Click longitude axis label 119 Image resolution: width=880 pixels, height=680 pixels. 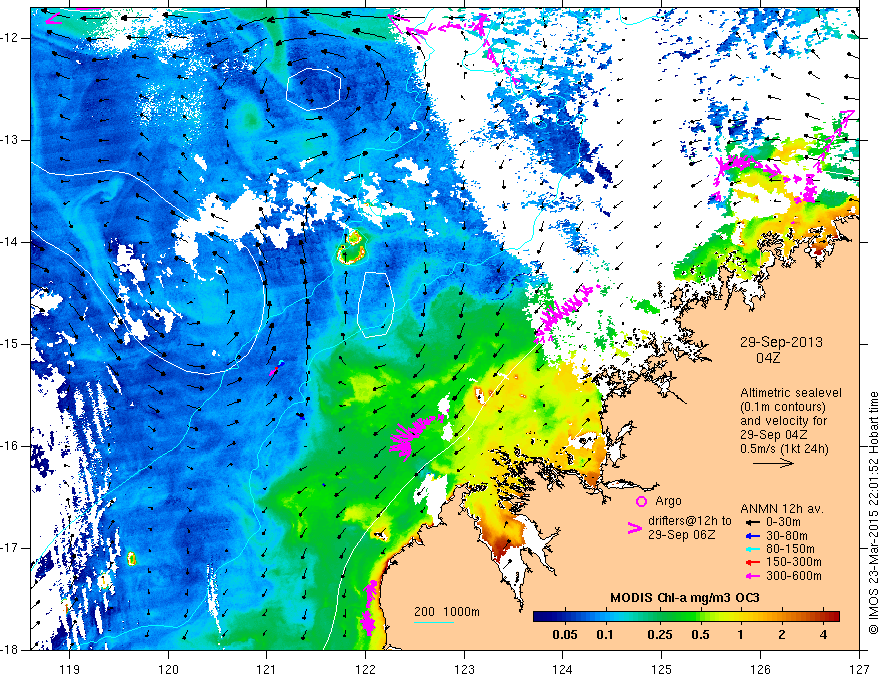click(70, 670)
